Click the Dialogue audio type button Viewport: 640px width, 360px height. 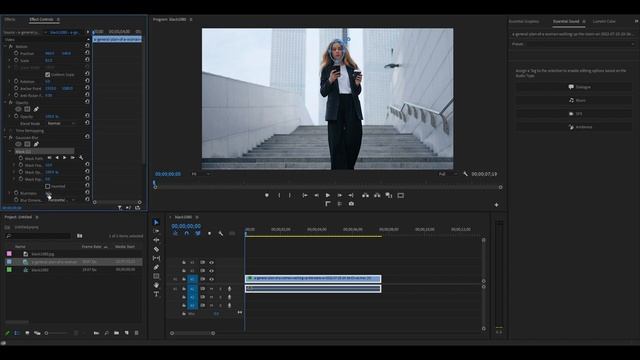click(574, 87)
